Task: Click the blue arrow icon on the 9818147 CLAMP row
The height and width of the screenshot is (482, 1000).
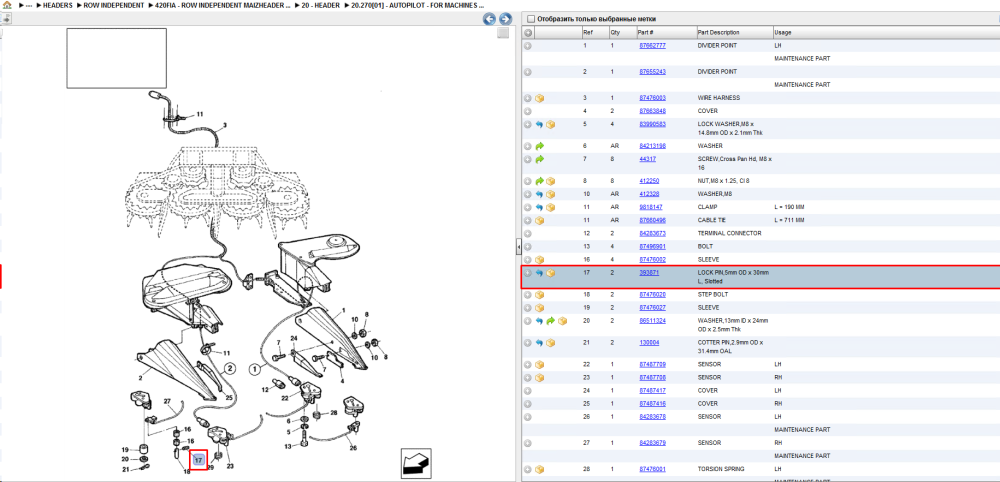Action: click(539, 207)
